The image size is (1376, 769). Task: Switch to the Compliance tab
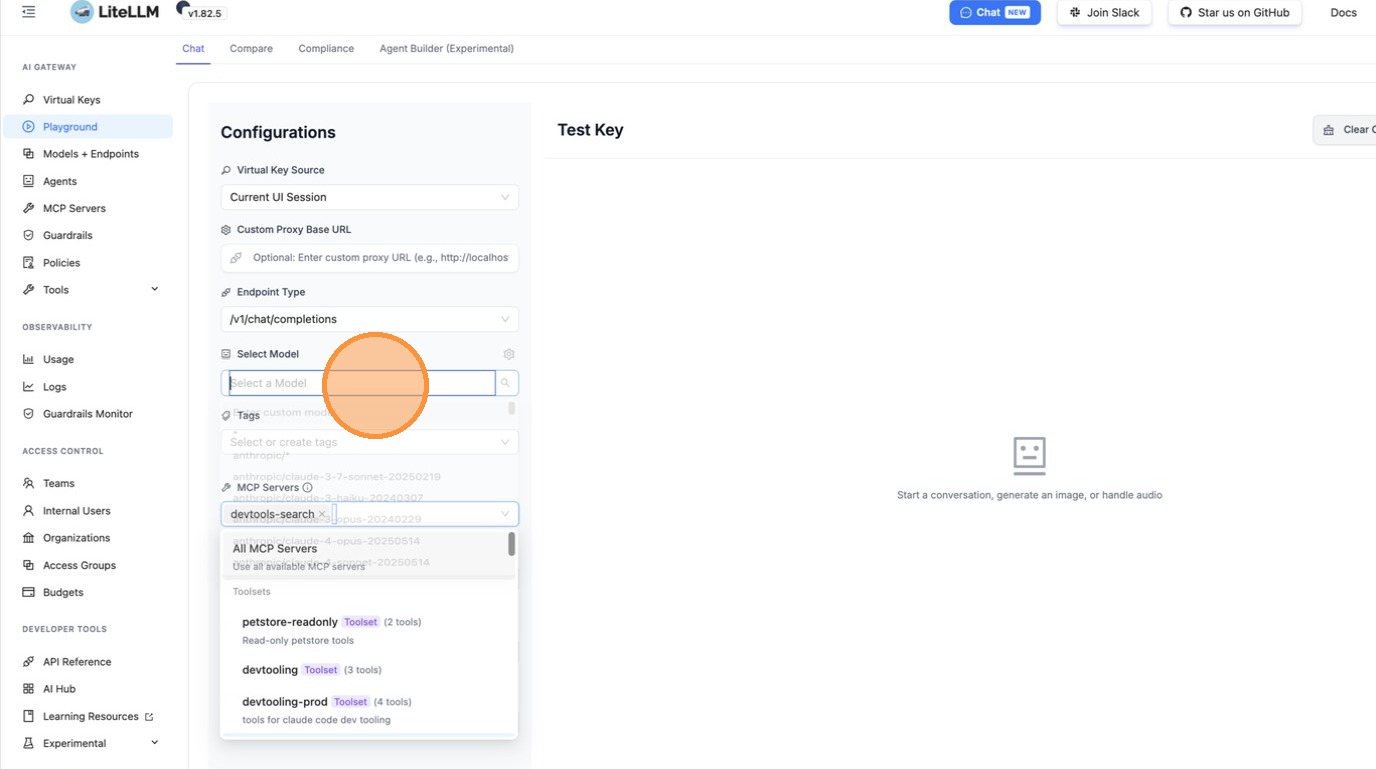326,48
